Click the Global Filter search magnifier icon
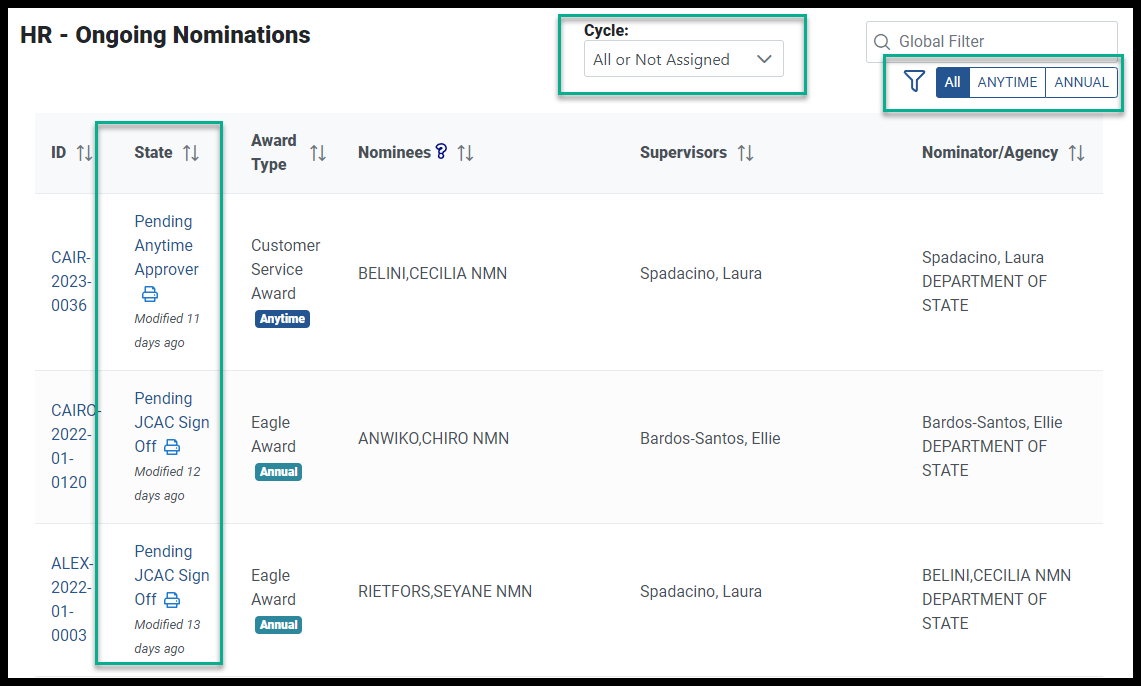Viewport: 1141px width, 686px height. coord(881,42)
